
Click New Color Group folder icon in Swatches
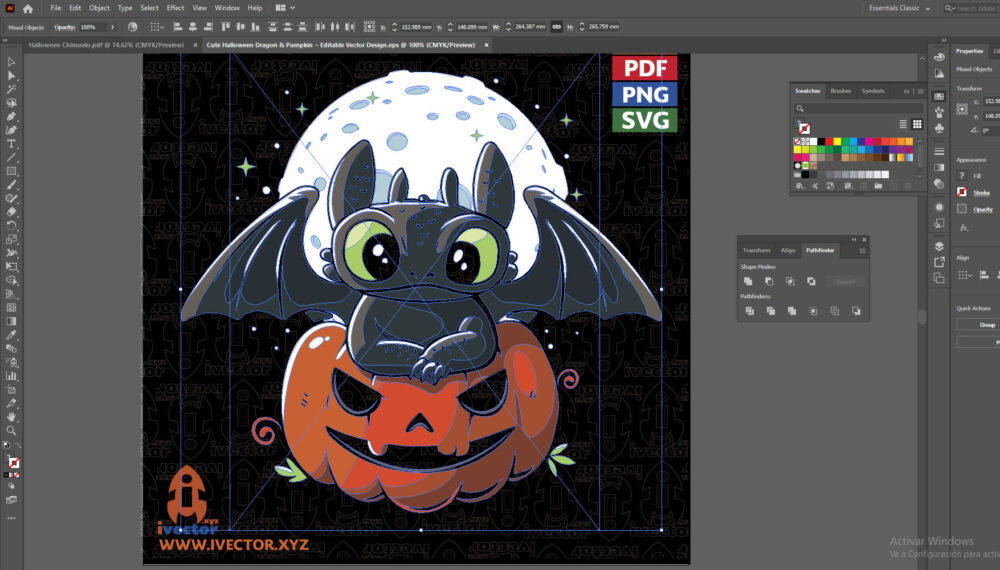click(878, 186)
